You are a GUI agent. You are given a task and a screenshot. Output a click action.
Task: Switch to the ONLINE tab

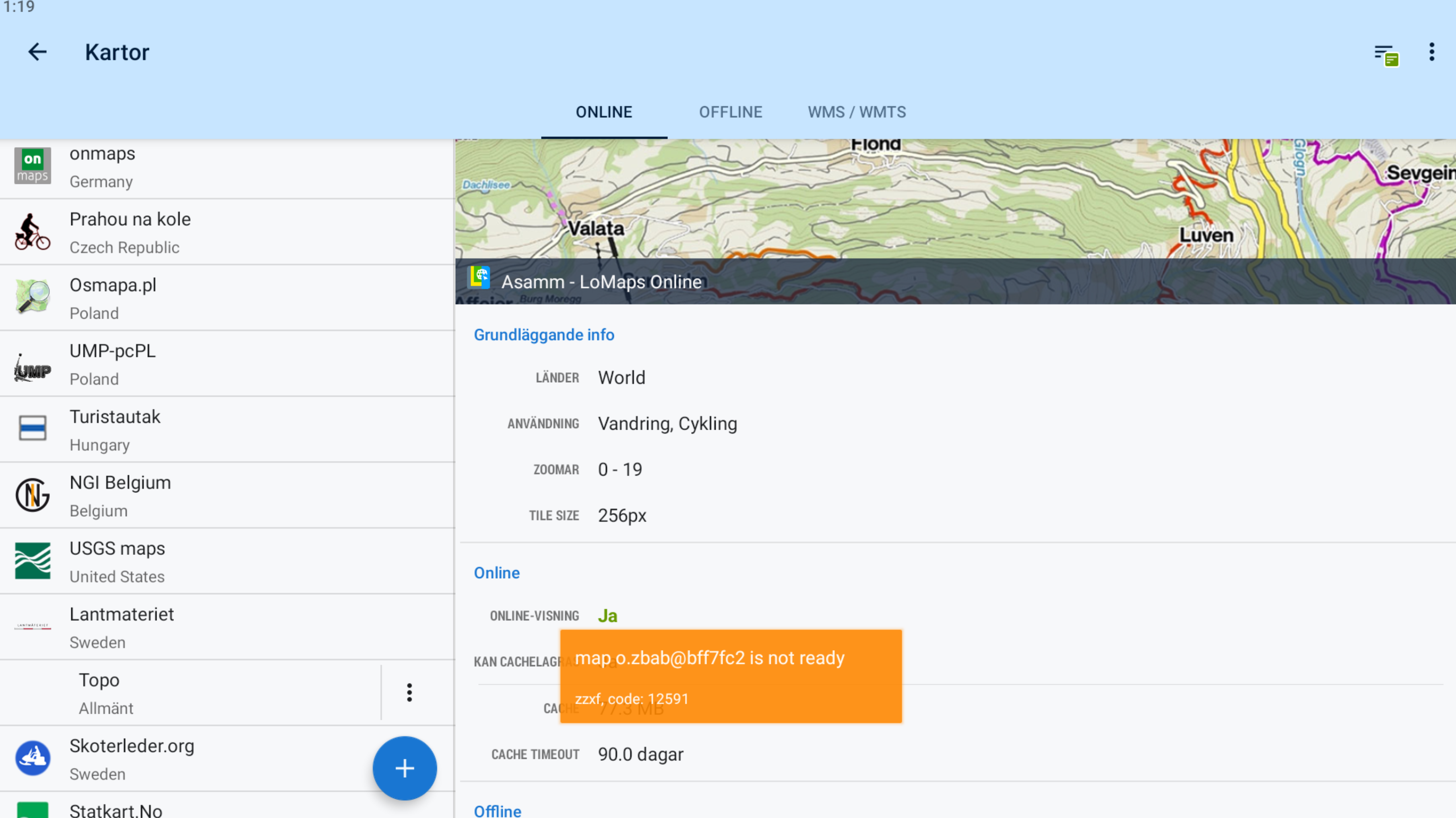click(x=604, y=112)
